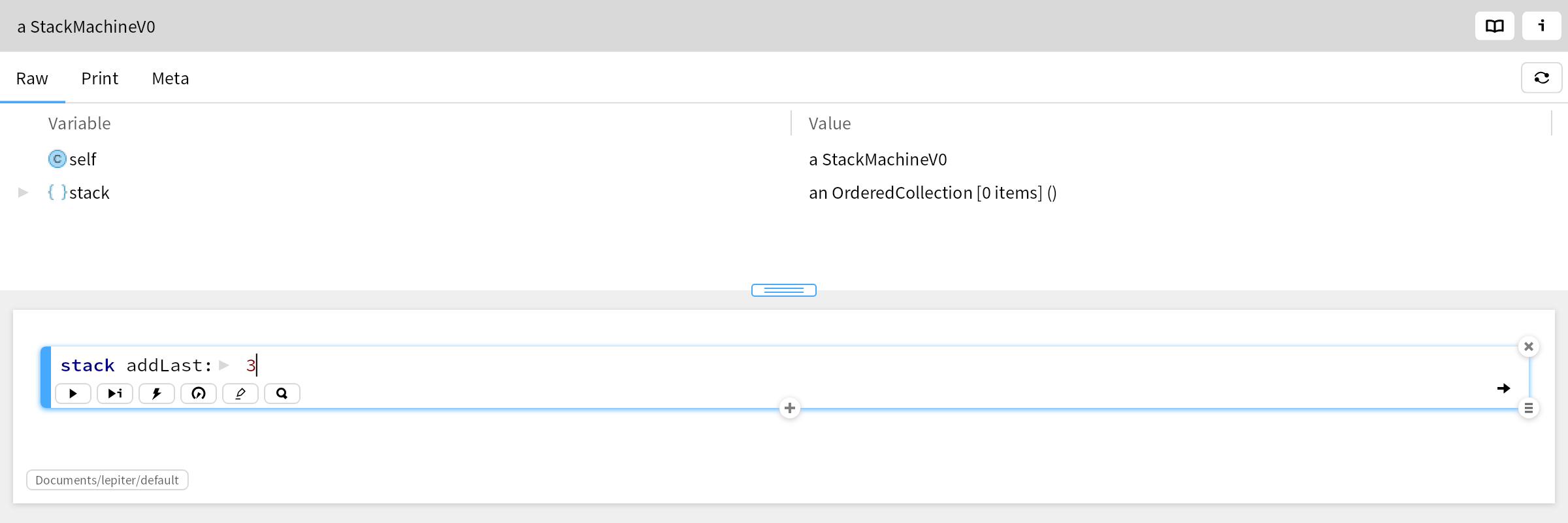Viewport: 1568px width, 523px height.
Task: Expand the stack variable row
Action: 23,192
